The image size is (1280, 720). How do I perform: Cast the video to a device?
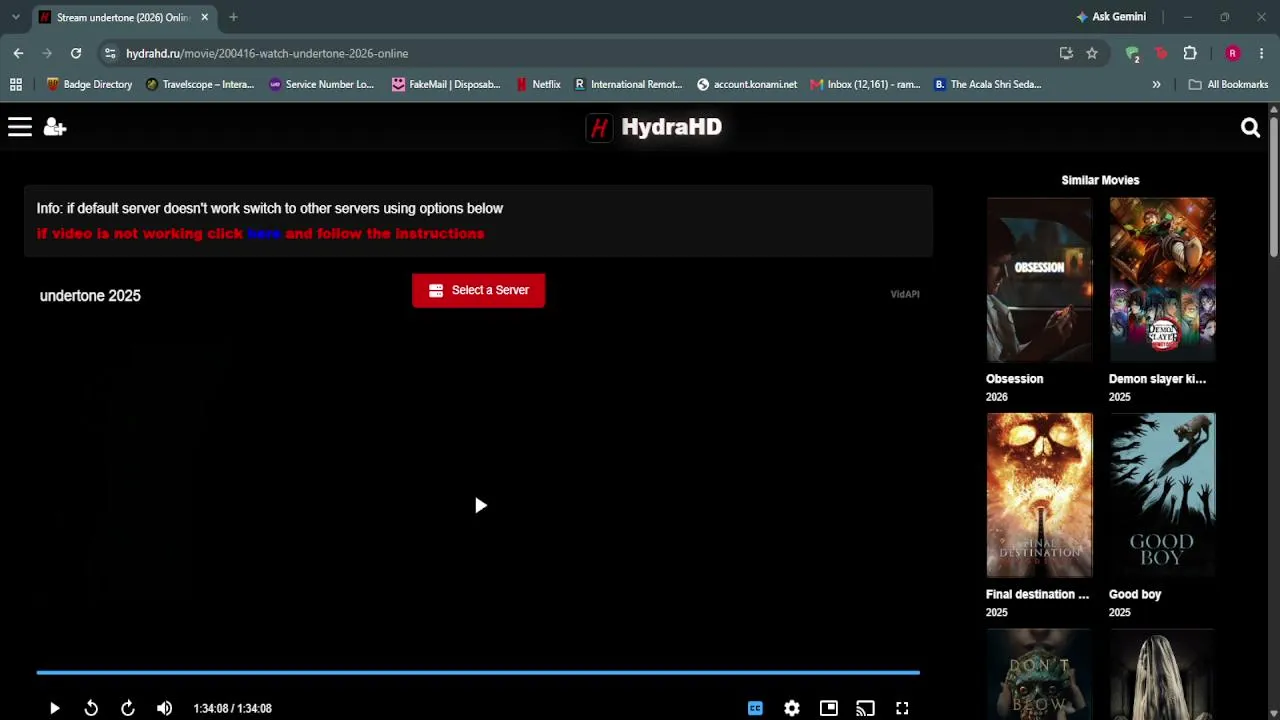(x=865, y=708)
